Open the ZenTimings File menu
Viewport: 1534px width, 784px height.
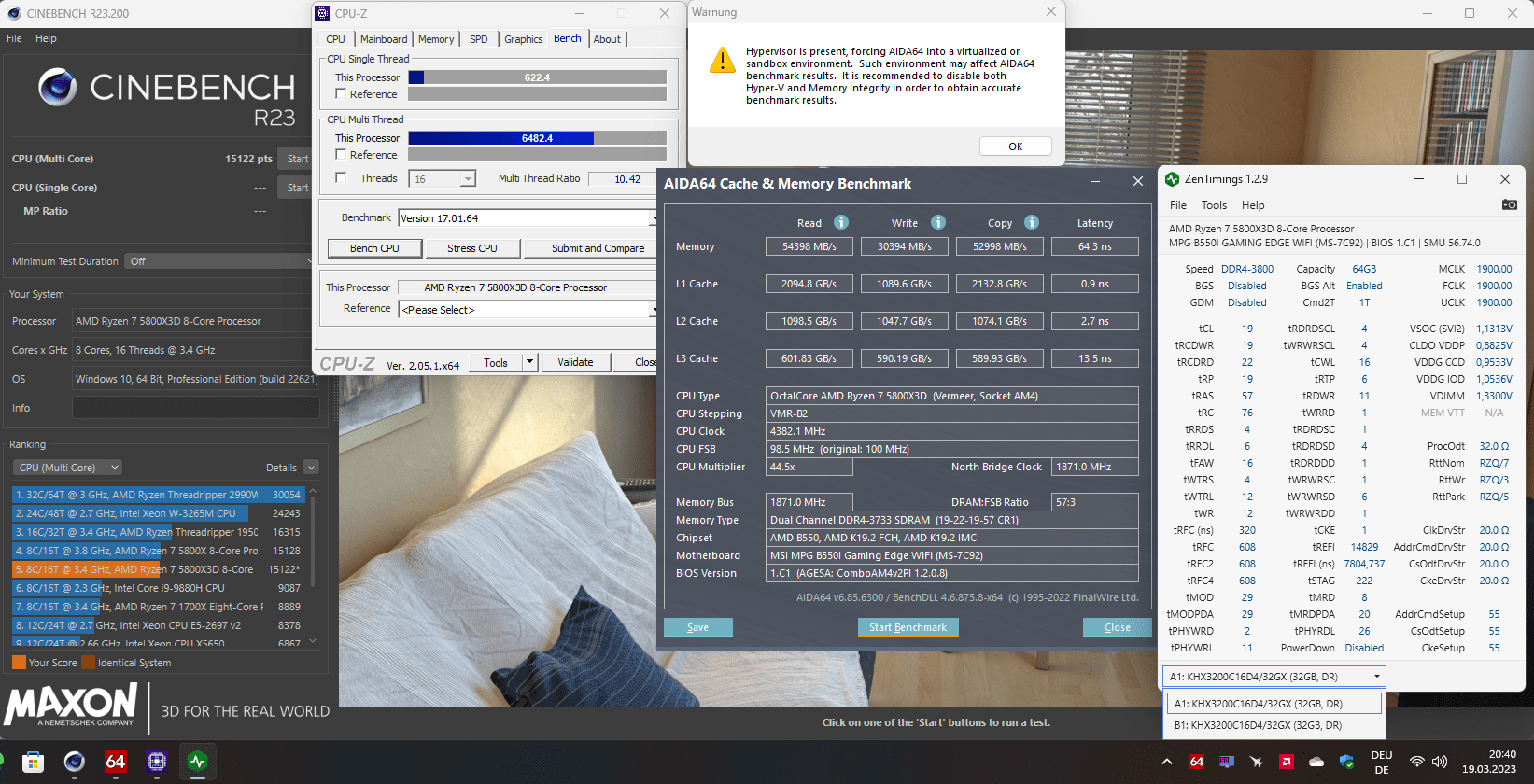point(1178,205)
